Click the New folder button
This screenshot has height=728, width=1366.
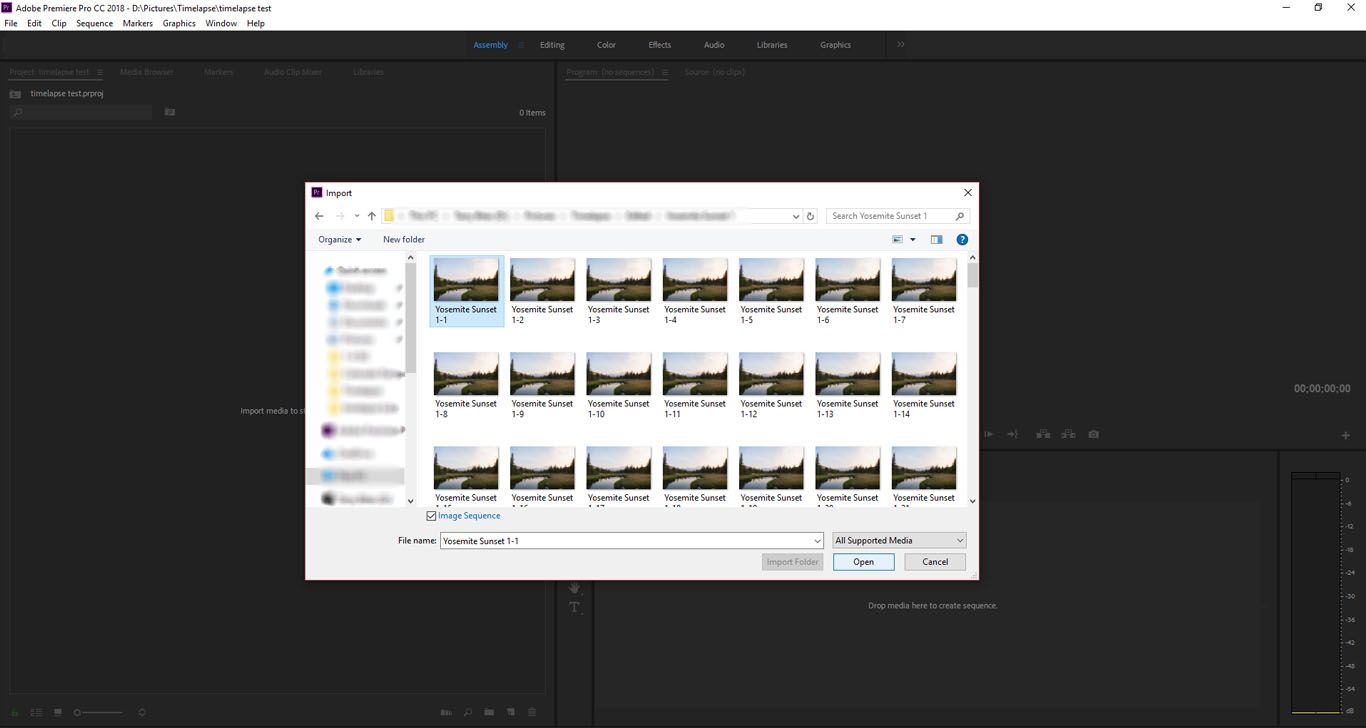click(404, 240)
